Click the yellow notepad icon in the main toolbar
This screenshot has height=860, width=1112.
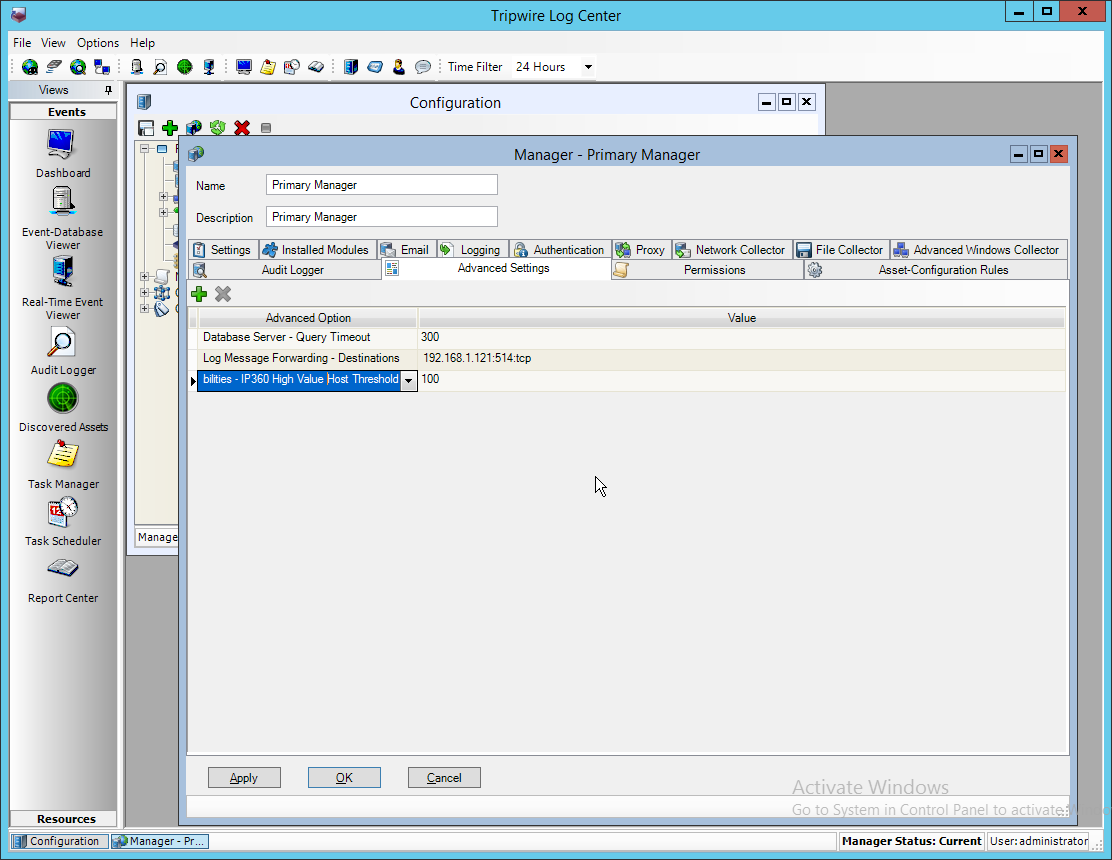(268, 67)
